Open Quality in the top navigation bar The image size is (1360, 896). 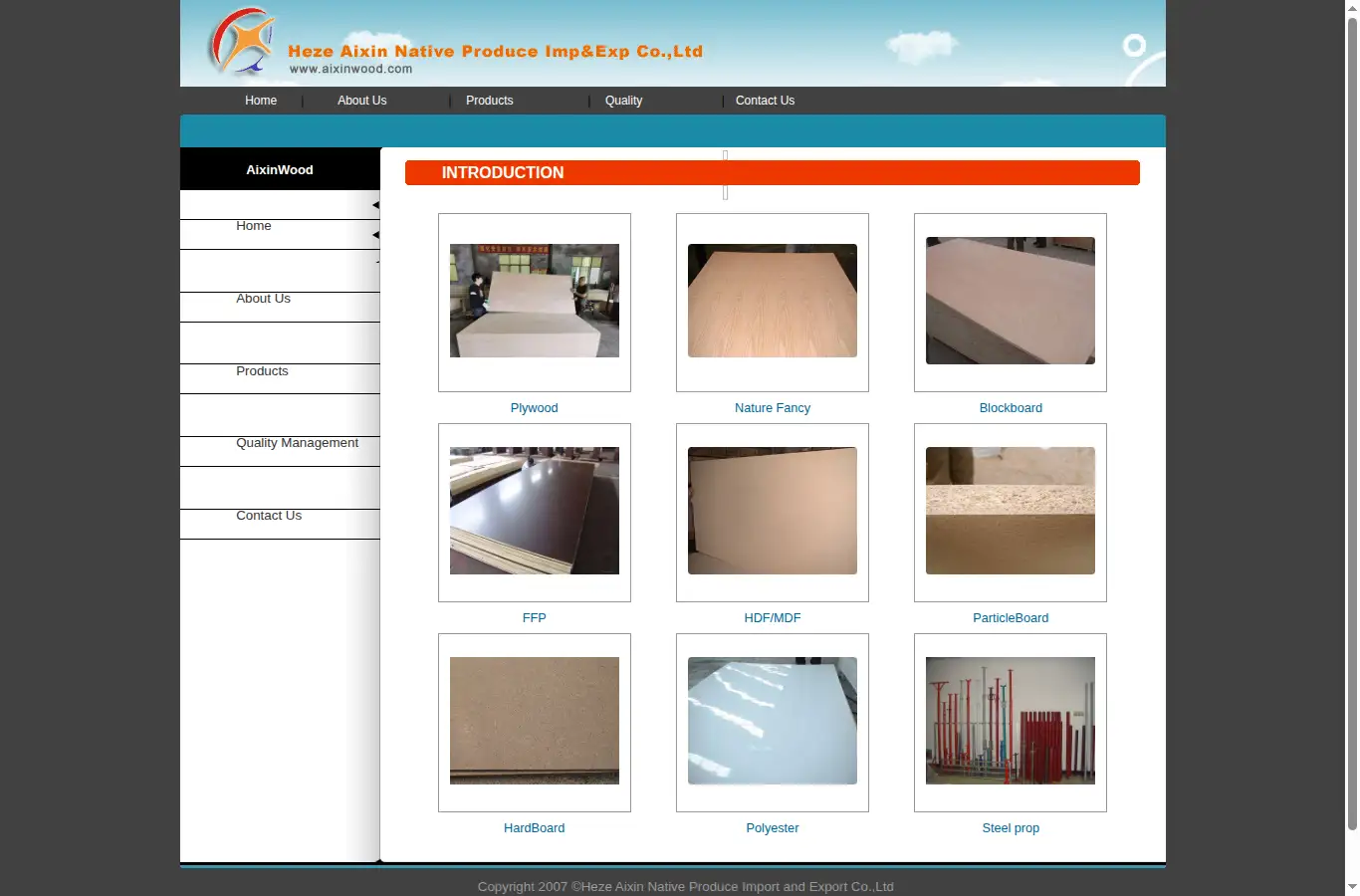coord(623,101)
